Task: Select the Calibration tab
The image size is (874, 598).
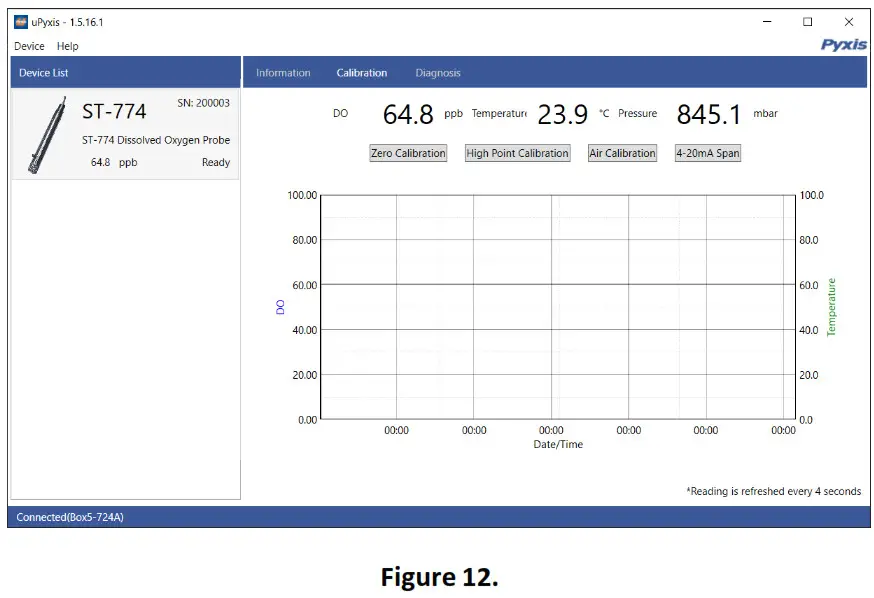Action: [362, 73]
